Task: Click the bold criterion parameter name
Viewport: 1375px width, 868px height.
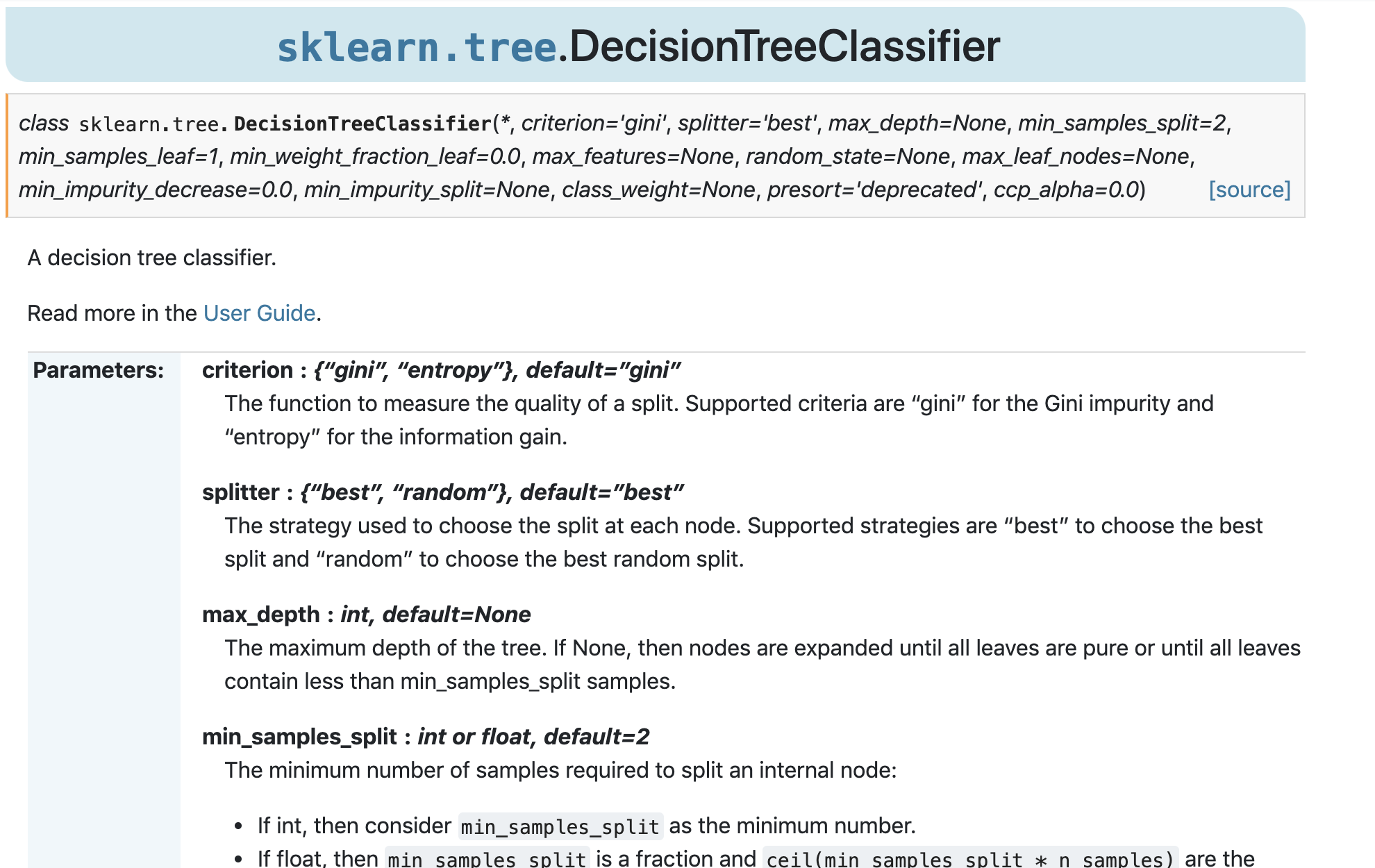Action: 247,370
